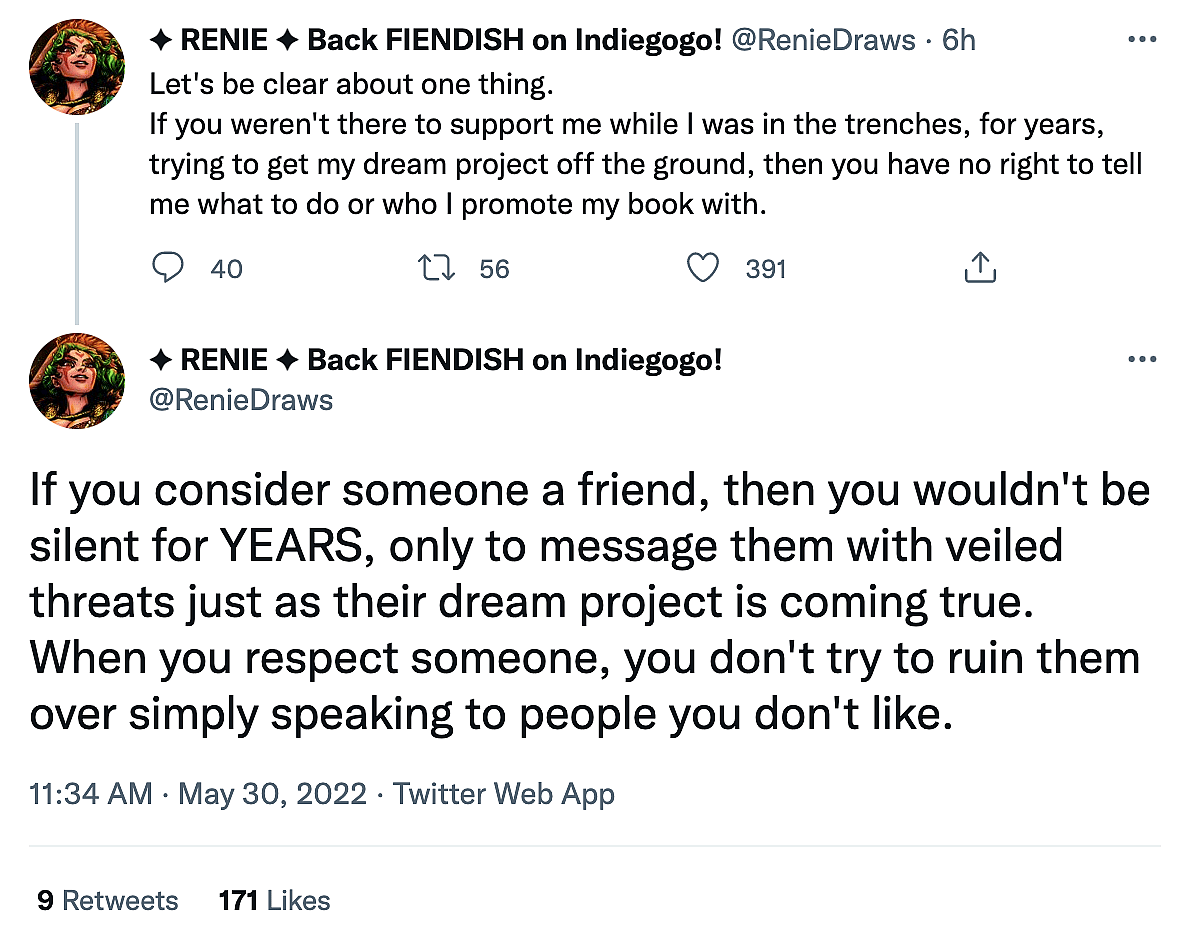Open the more options menu on the second tweet
This screenshot has width=1190, height=947.
[x=1141, y=360]
